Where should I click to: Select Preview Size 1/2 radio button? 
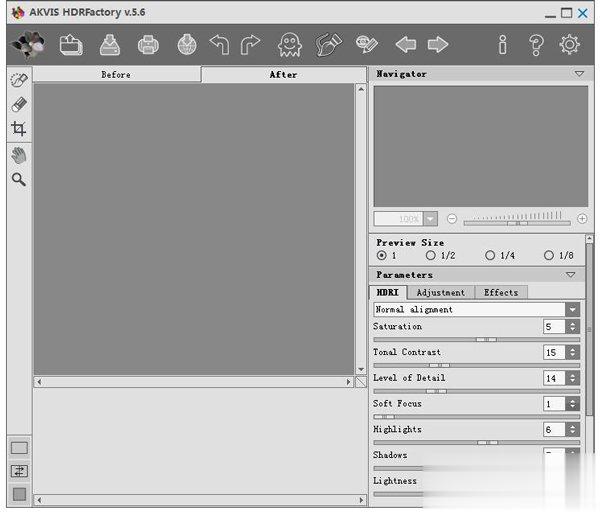(x=430, y=255)
